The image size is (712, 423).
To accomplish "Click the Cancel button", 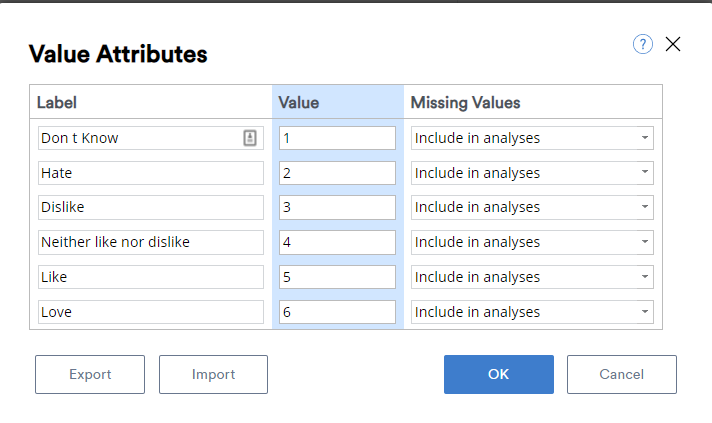I will 622,374.
